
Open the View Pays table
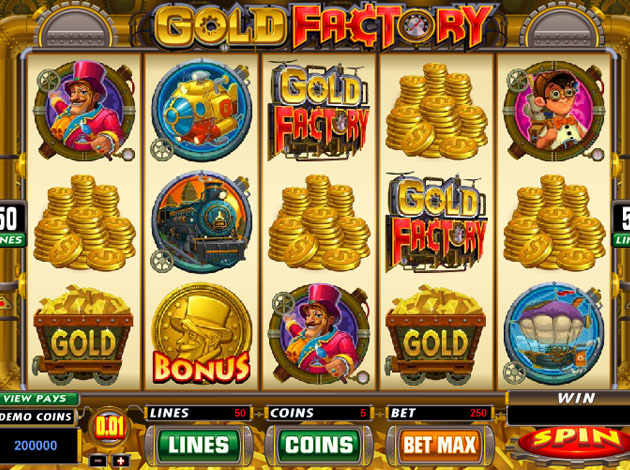pyautogui.click(x=39, y=398)
